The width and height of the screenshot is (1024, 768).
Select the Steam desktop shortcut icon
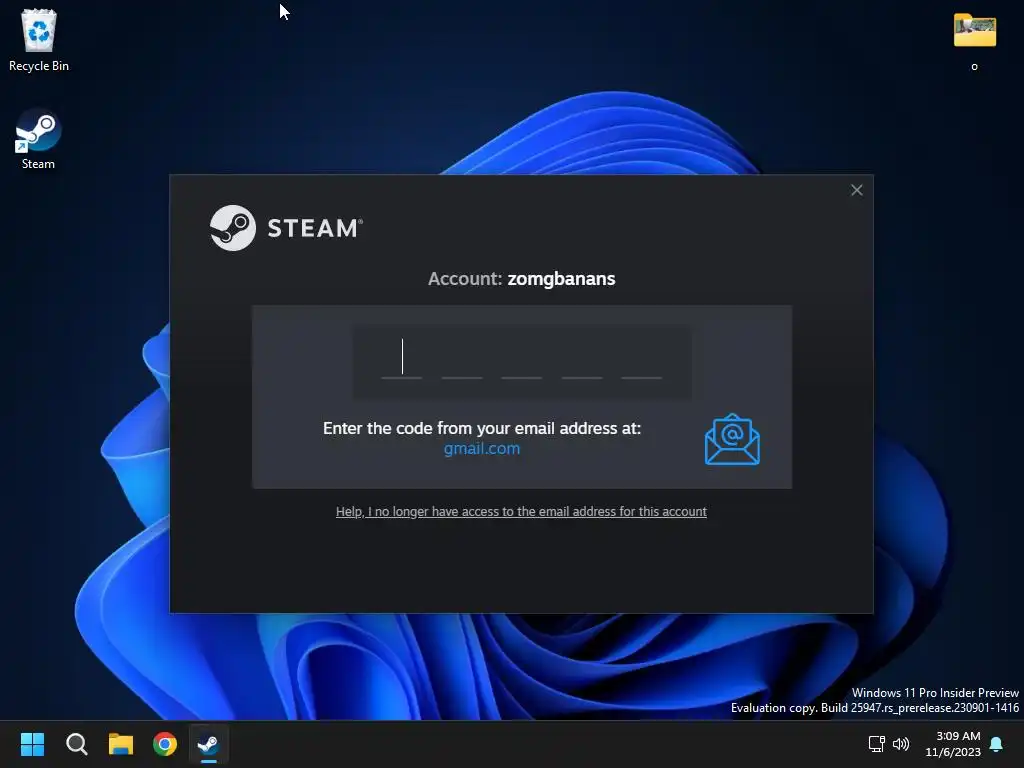point(38,140)
